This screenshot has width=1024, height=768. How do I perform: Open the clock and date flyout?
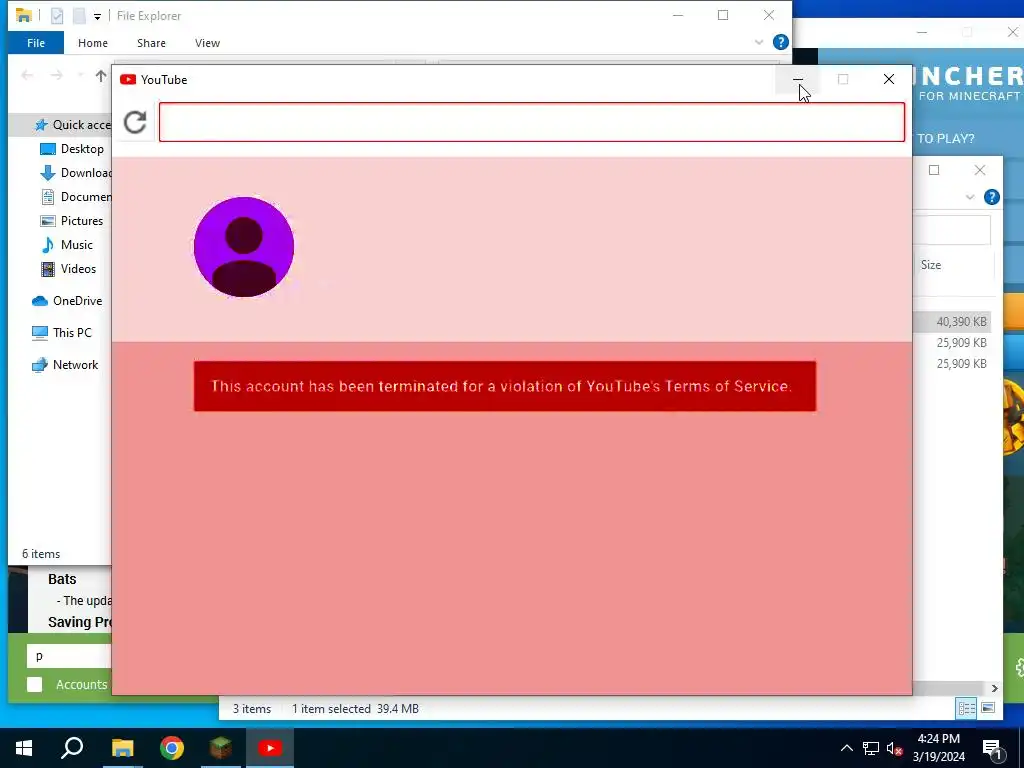938,748
